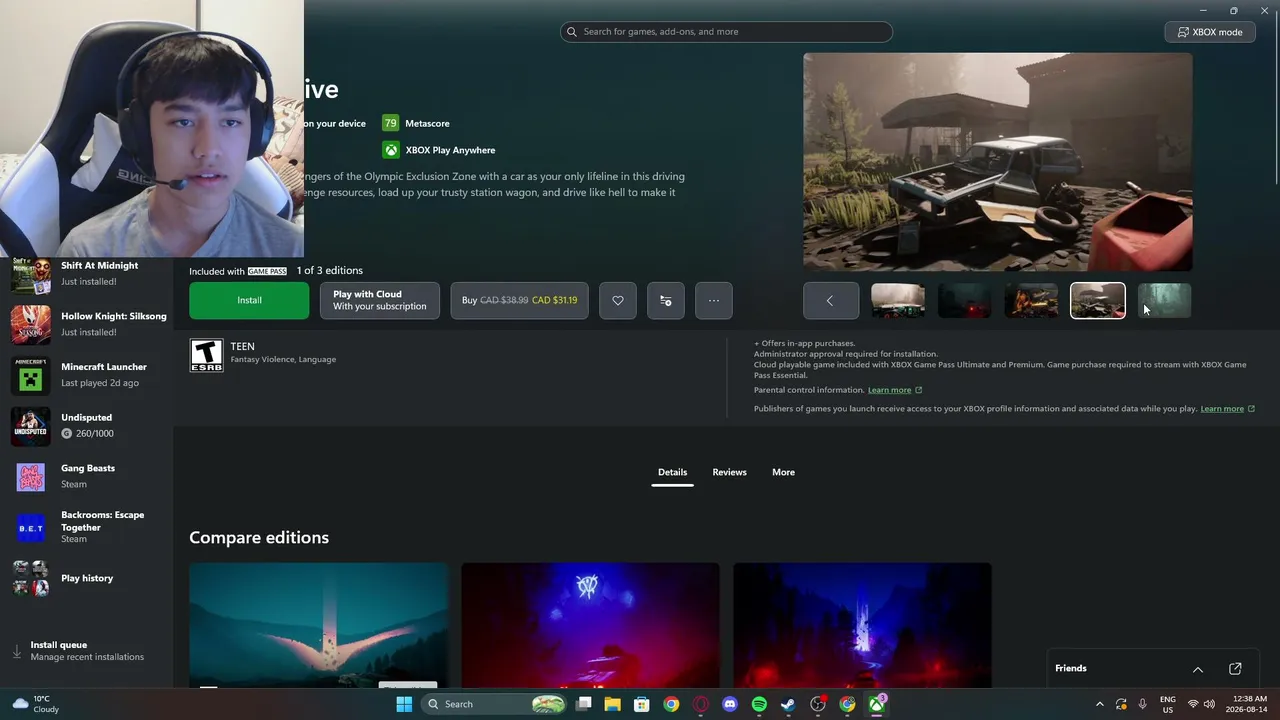
Task: Select the greenish fifth screenshot thumbnail
Action: point(1165,301)
